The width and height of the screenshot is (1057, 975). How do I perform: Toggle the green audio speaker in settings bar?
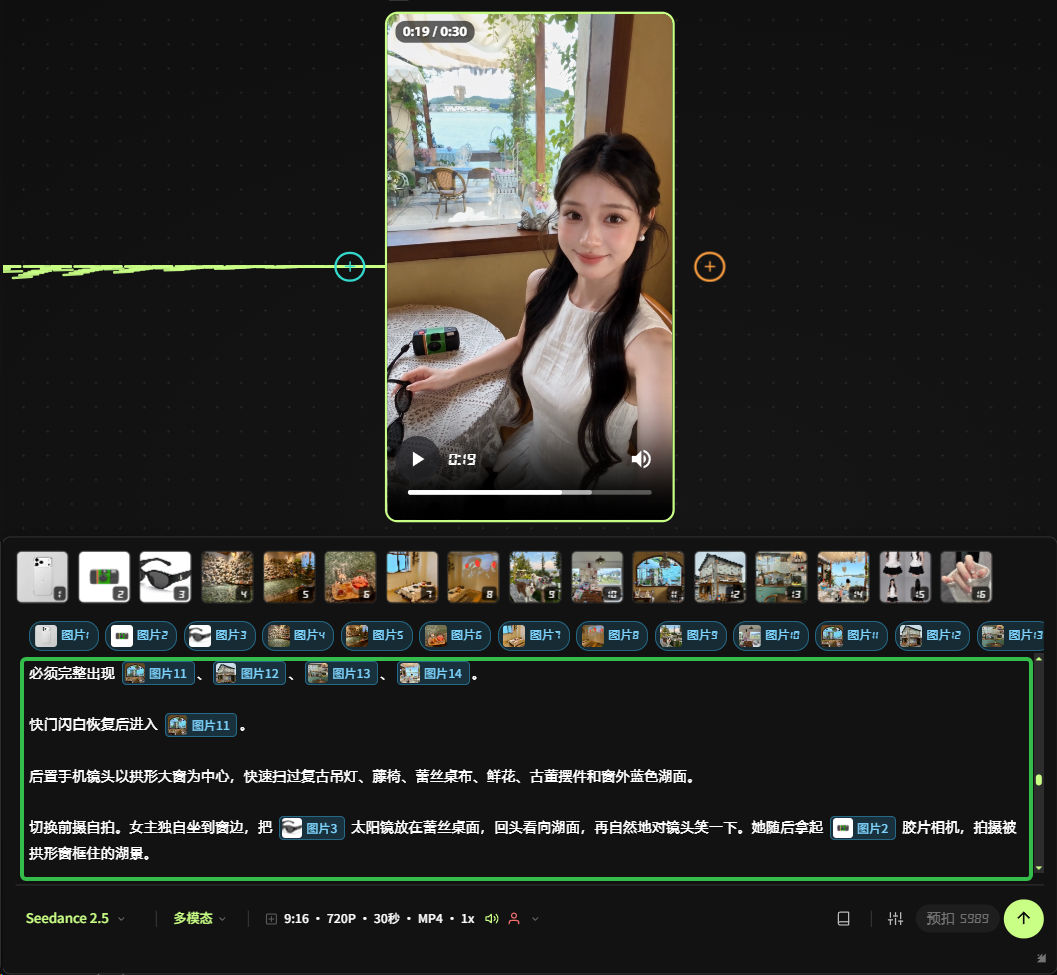(x=491, y=918)
